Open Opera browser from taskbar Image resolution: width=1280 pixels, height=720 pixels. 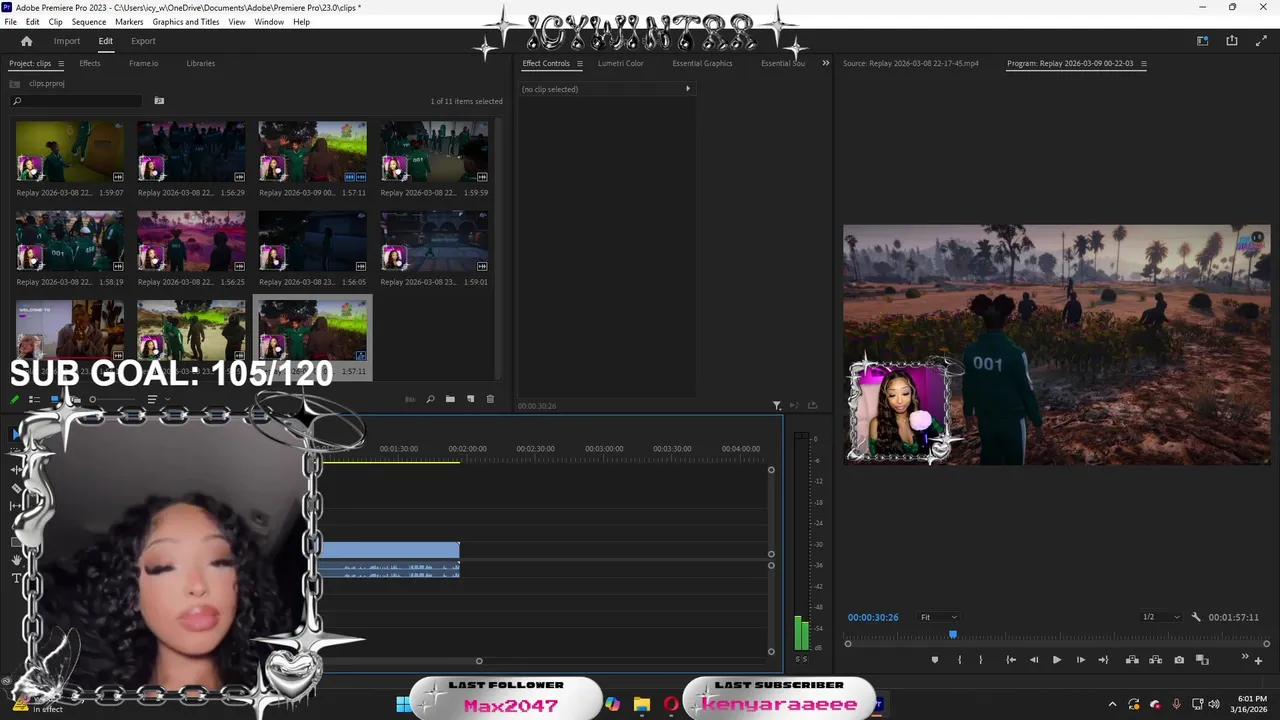[x=671, y=704]
